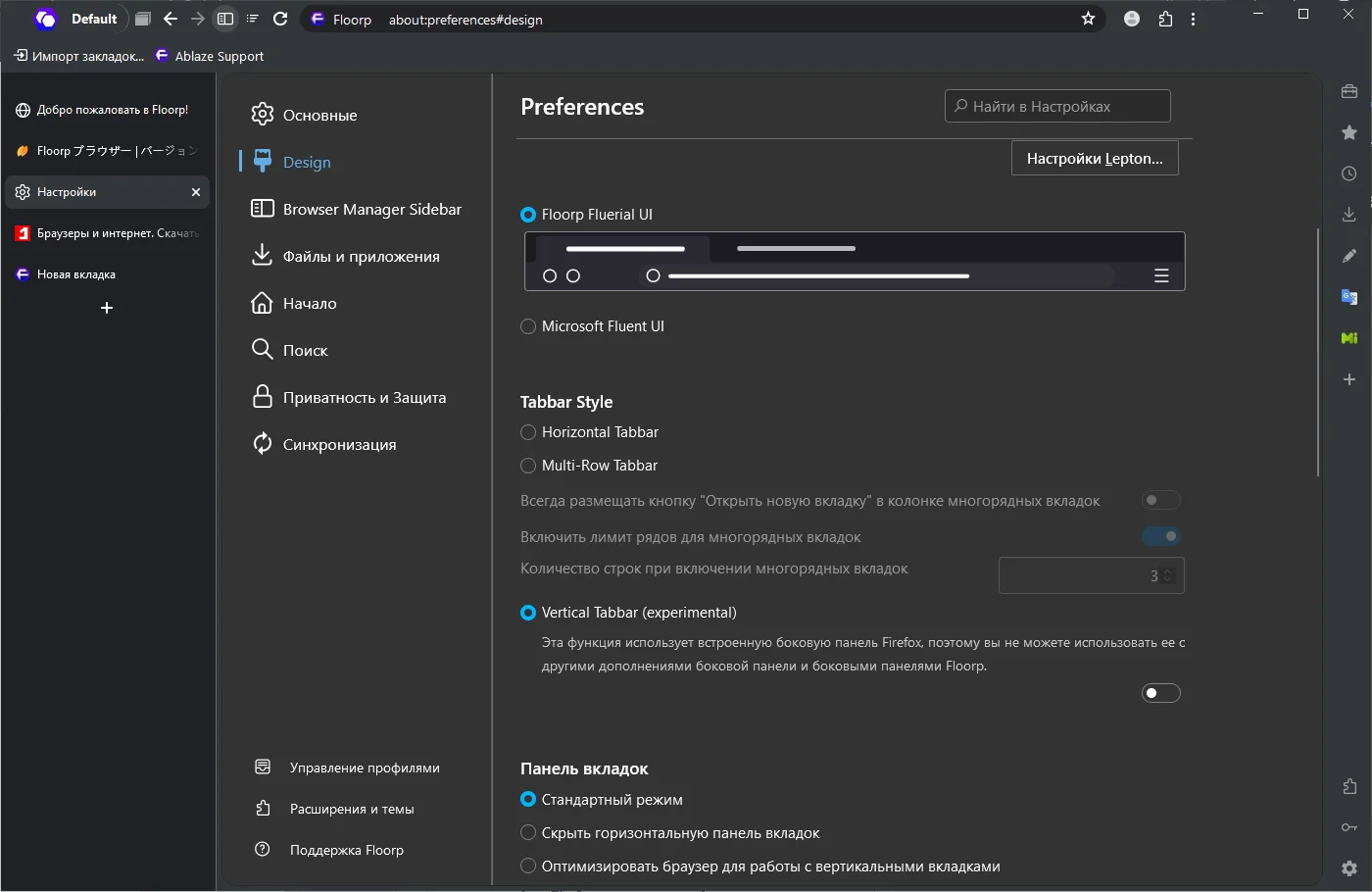This screenshot has width=1372, height=892.
Task: Click the list all tabs toolbar button
Action: tap(253, 19)
